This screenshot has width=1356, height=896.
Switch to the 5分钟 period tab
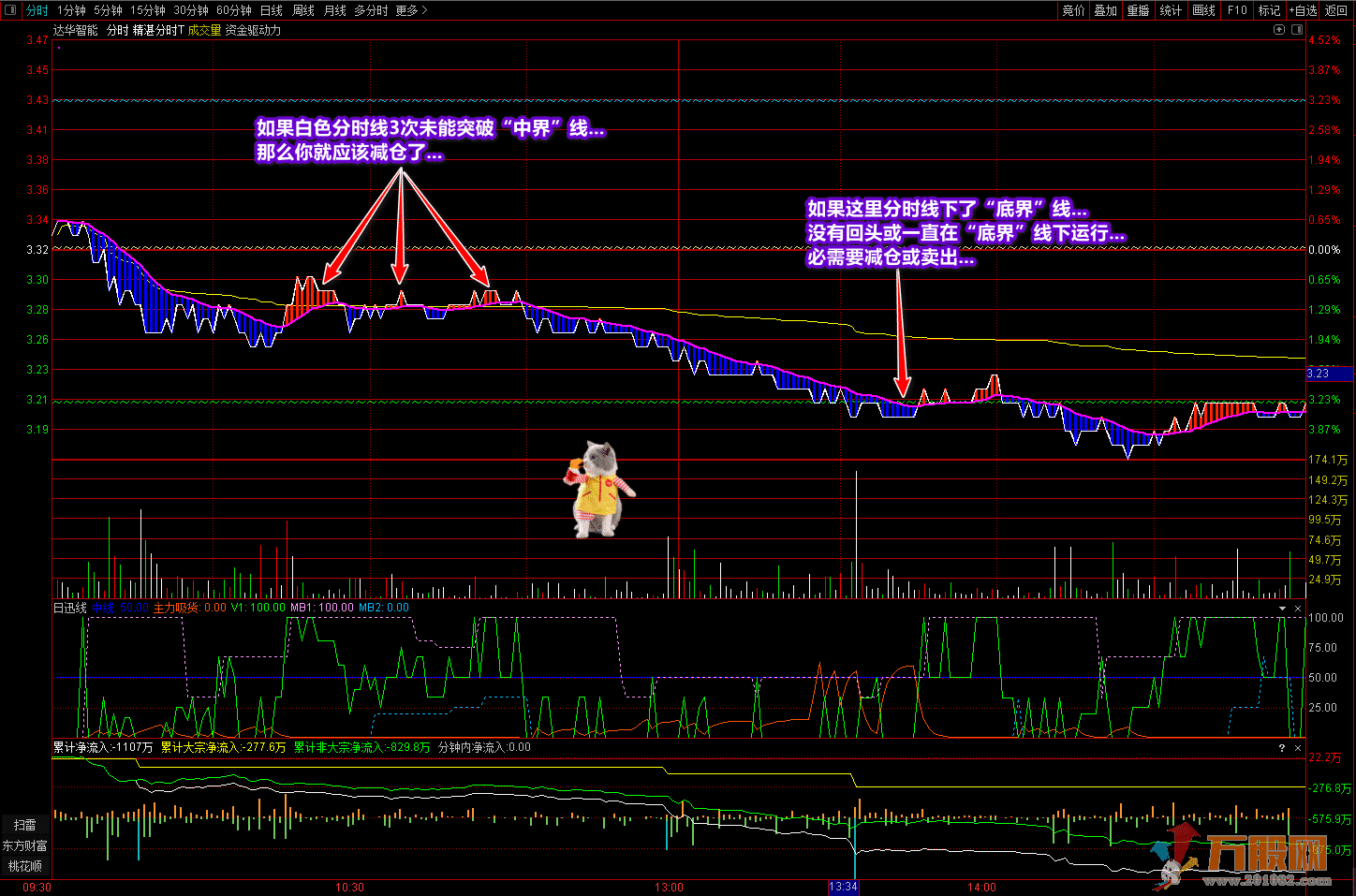pyautogui.click(x=108, y=10)
